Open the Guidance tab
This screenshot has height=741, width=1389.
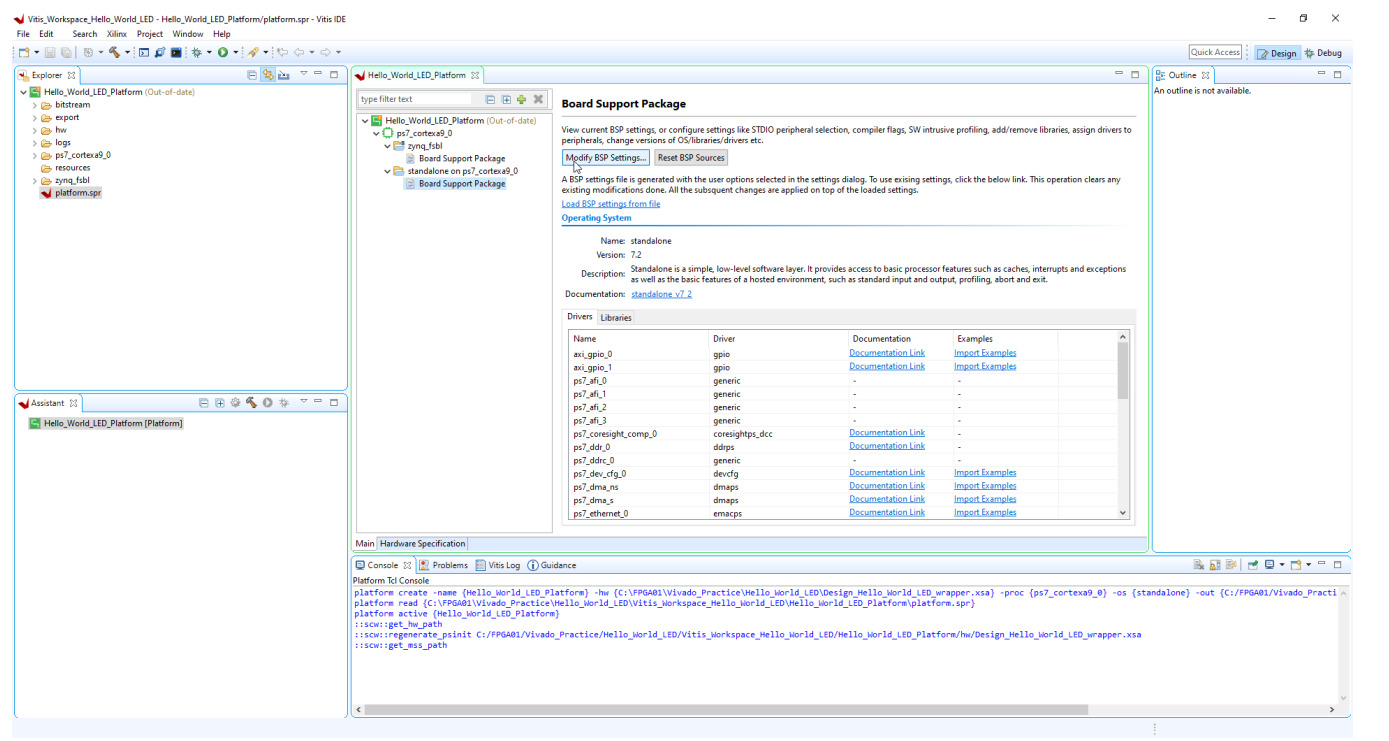tap(552, 565)
